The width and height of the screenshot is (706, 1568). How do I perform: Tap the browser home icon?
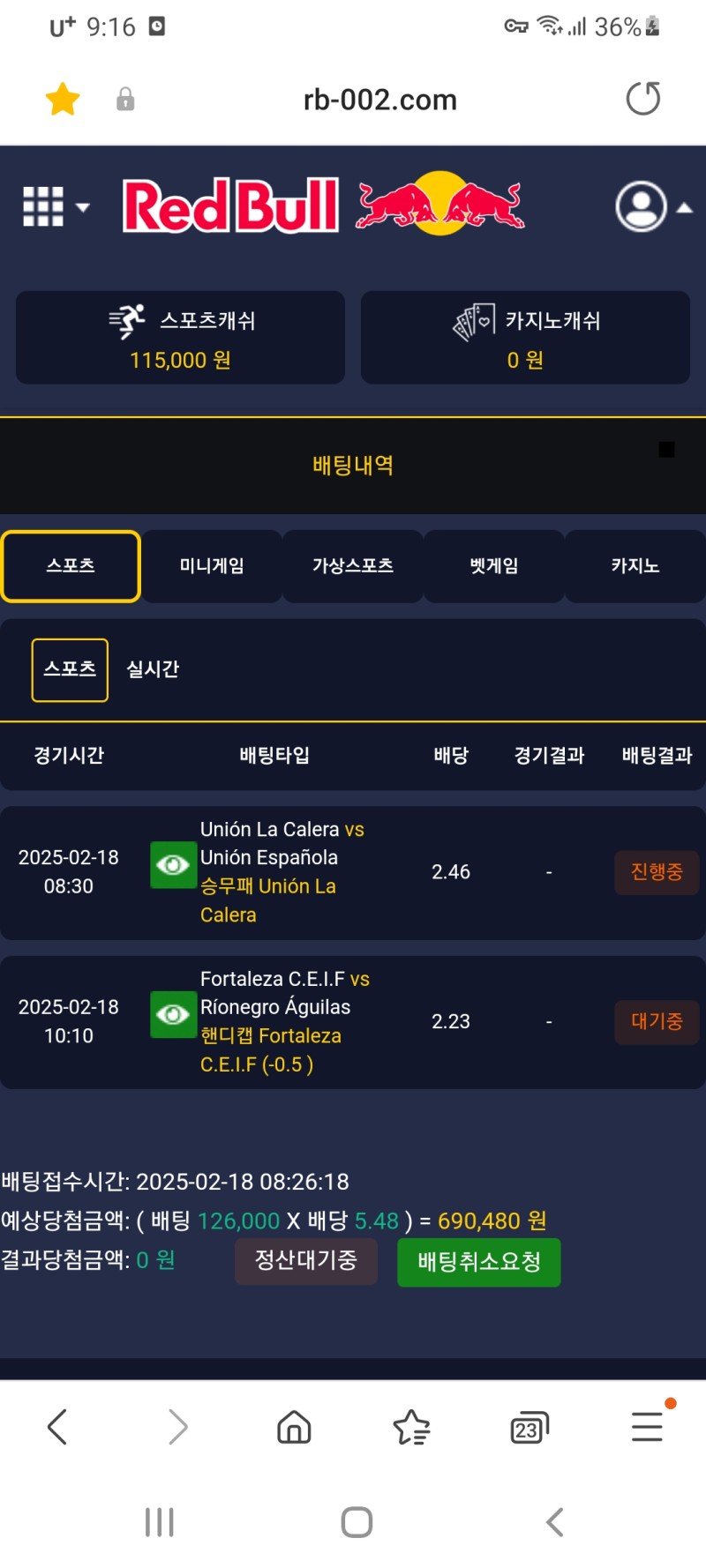coord(294,1426)
